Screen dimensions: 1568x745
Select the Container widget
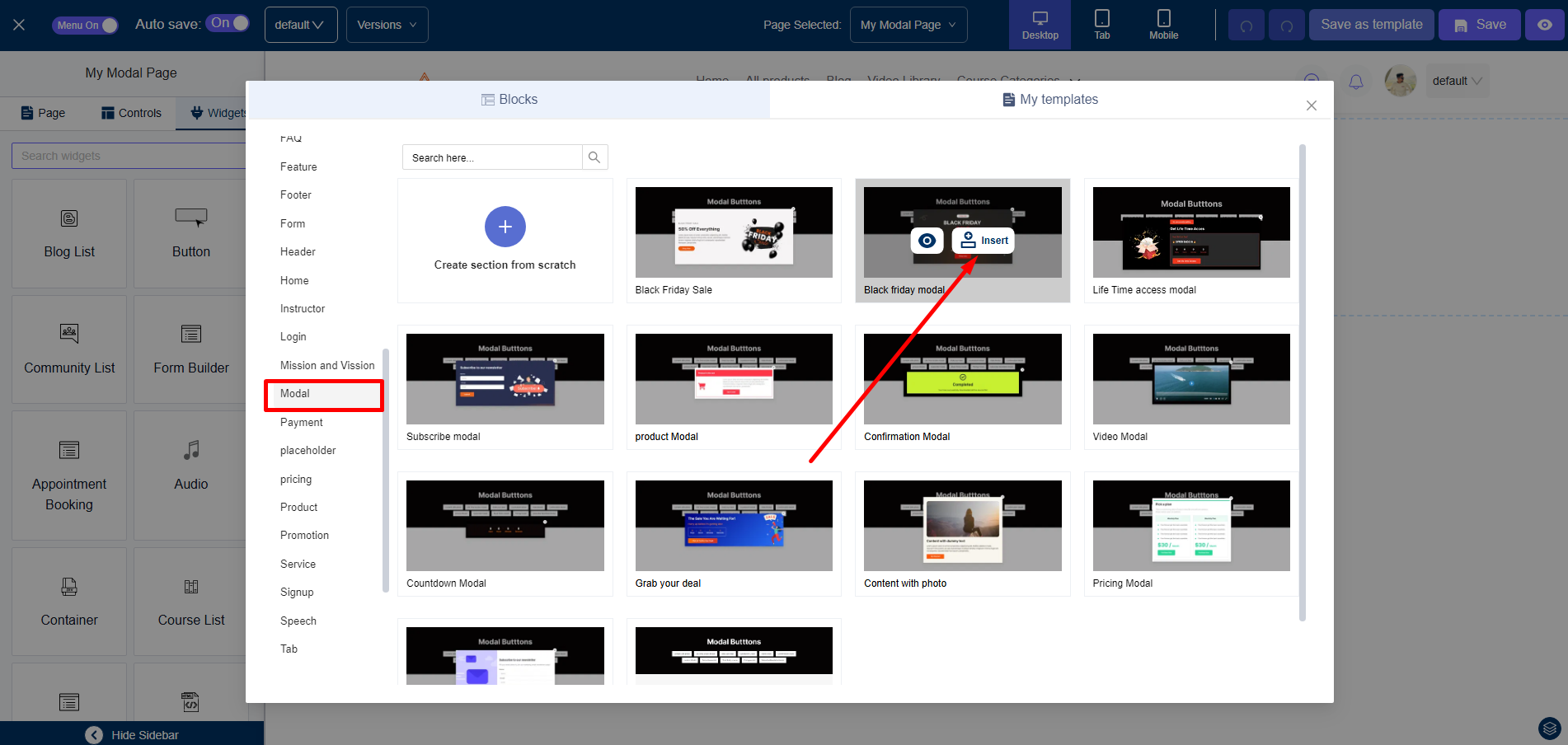coord(69,602)
